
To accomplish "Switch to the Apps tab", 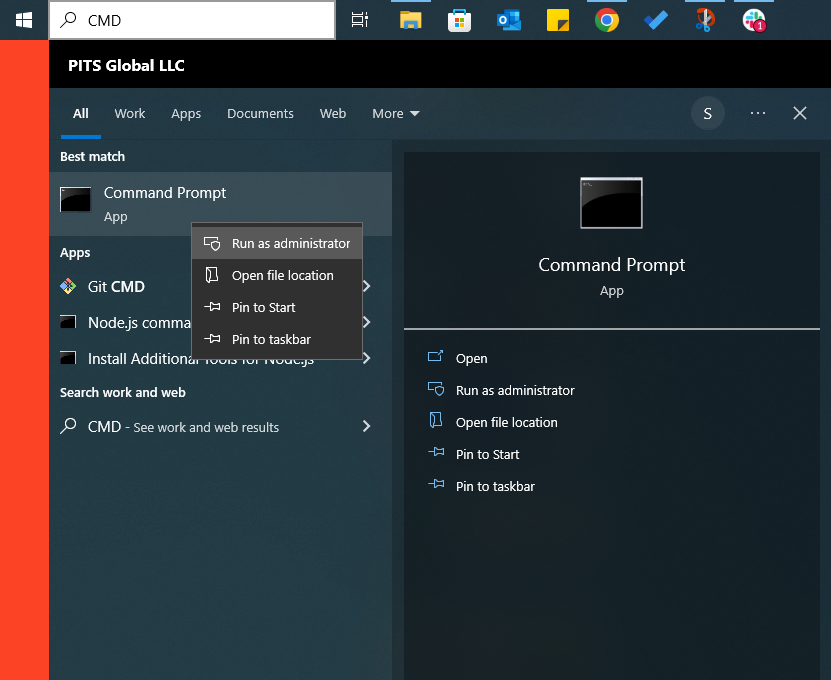I will pos(186,113).
